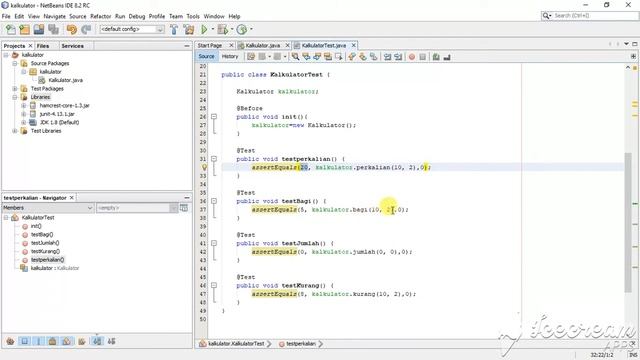
Task: Open the Navigate menu
Action: [x=54, y=16]
